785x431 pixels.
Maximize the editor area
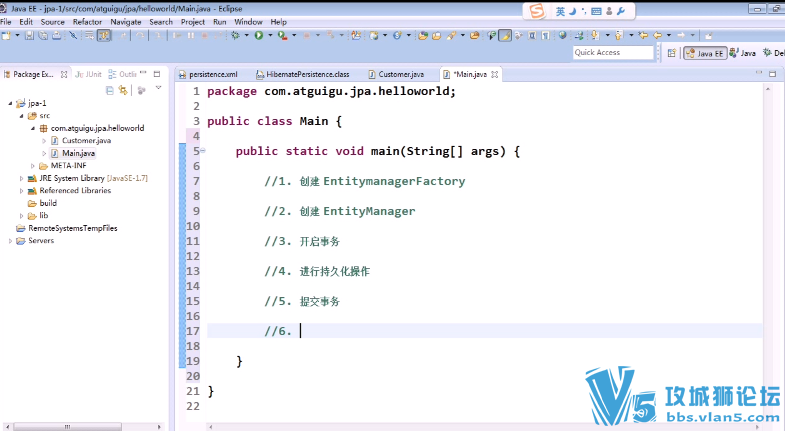[772, 74]
